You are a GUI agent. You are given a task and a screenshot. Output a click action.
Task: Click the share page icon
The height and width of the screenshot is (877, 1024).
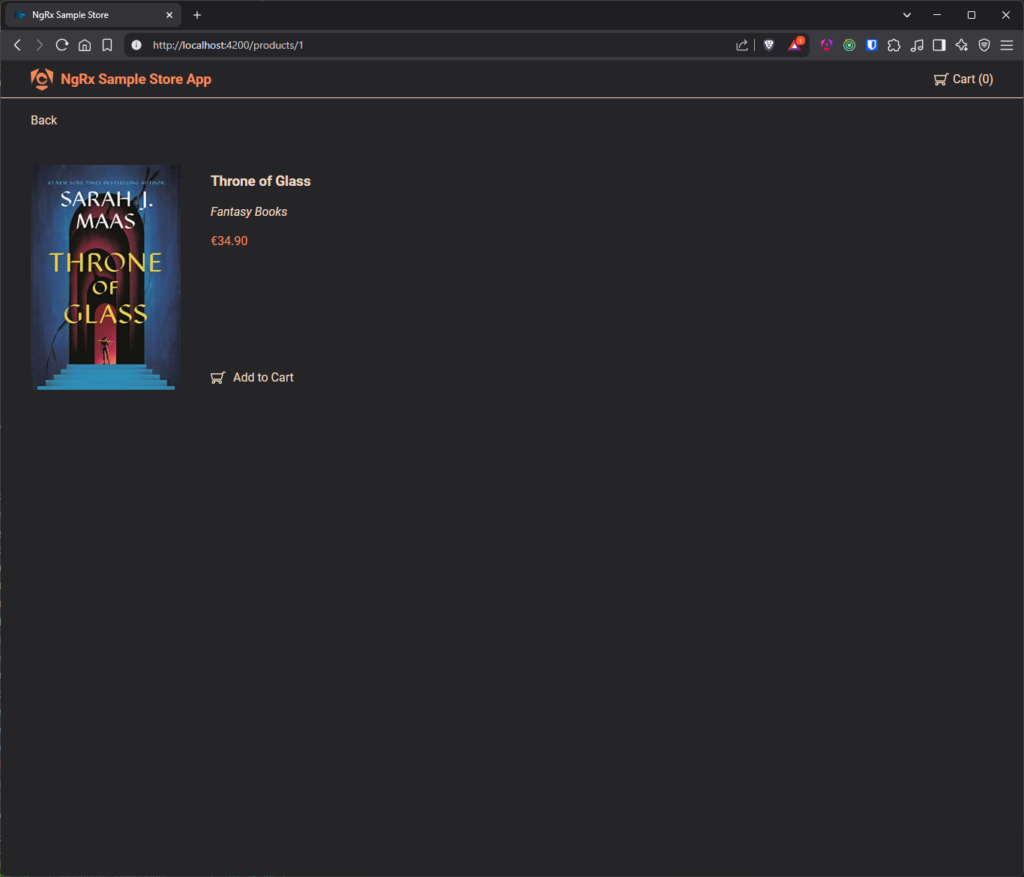[742, 45]
